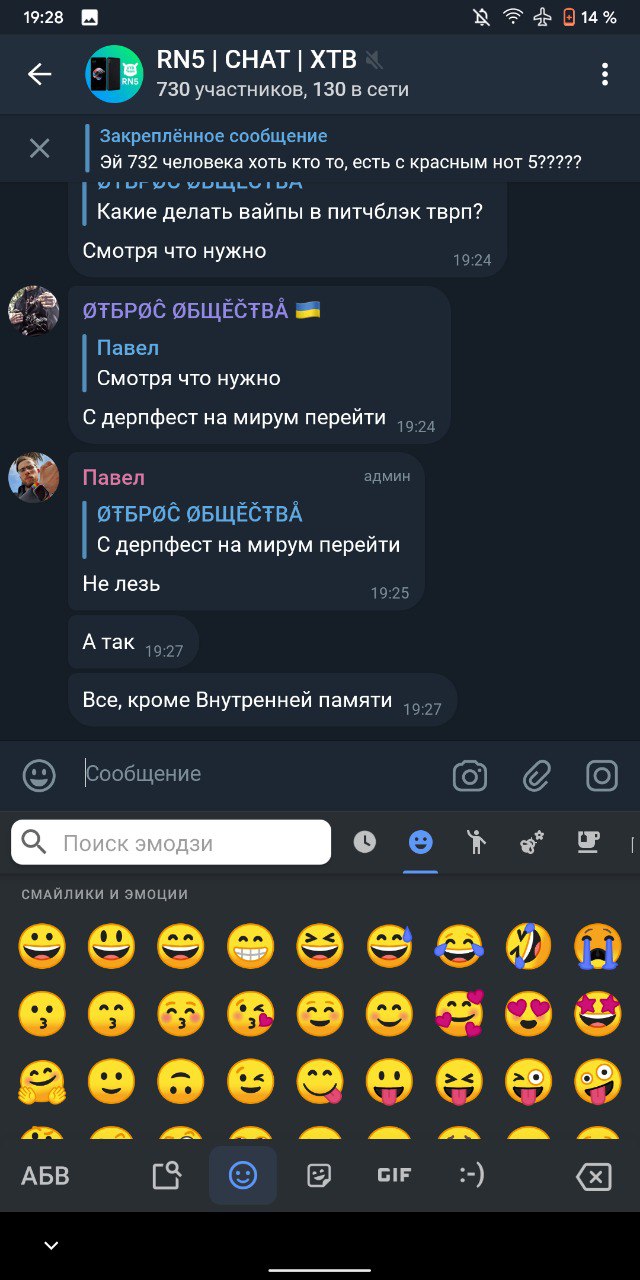
Task: Switch to text emoticons :-) section
Action: pyautogui.click(x=471, y=1176)
